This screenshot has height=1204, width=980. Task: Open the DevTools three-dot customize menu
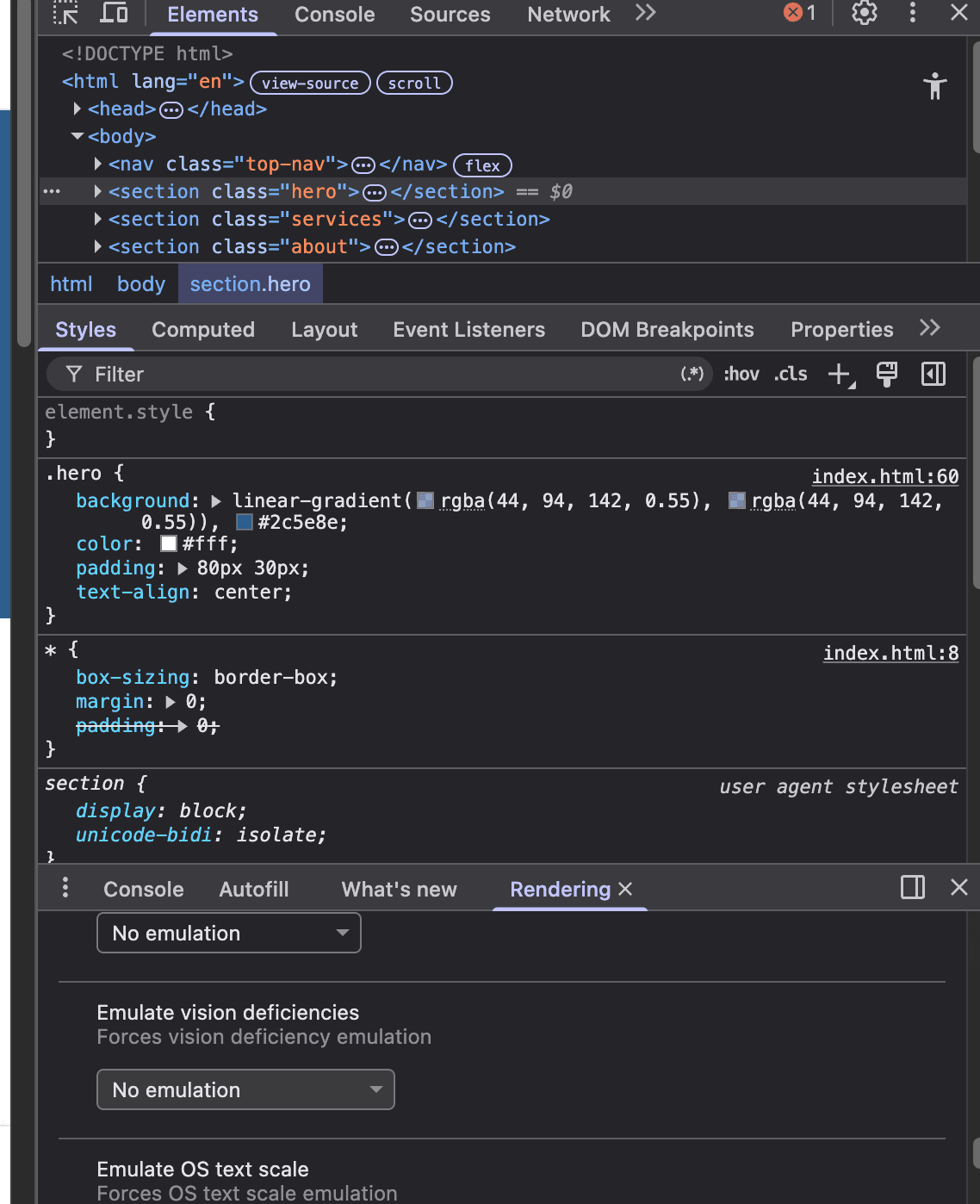pyautogui.click(x=913, y=13)
